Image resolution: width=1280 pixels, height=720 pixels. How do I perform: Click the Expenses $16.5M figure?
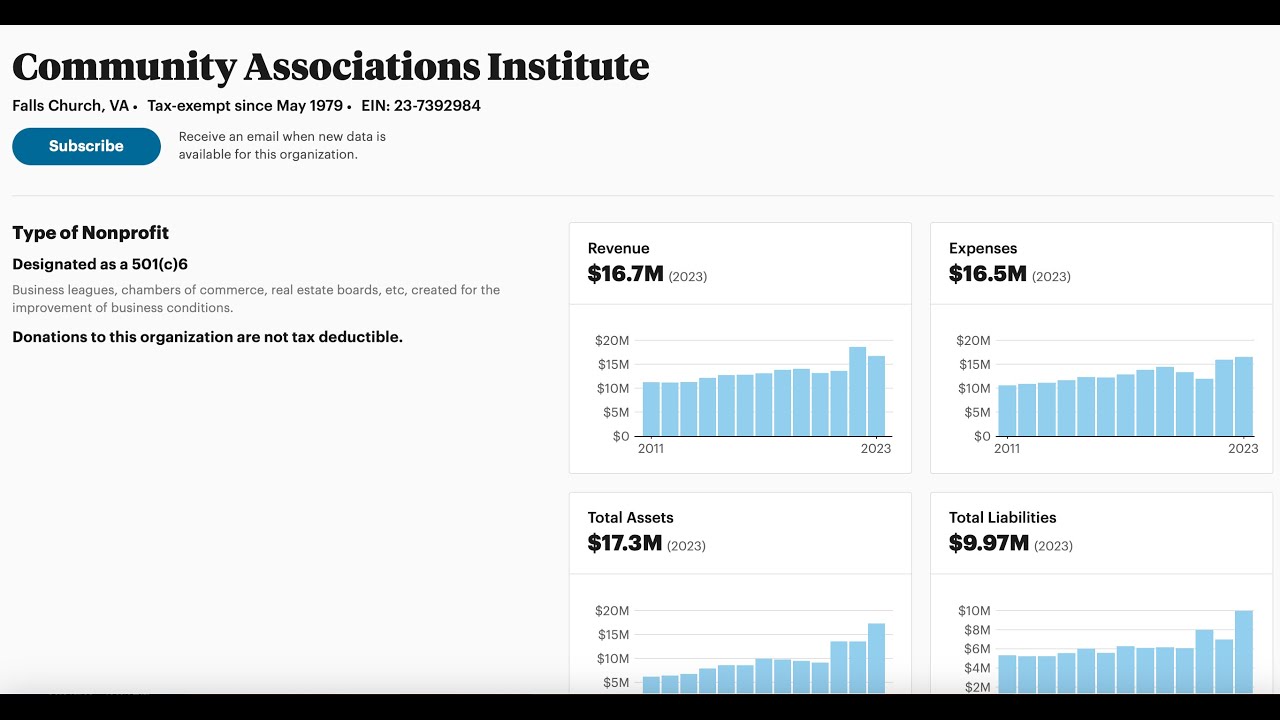click(x=988, y=274)
